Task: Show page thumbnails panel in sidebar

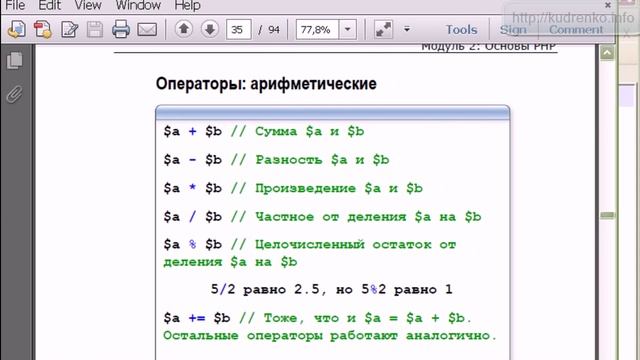Action: point(15,60)
